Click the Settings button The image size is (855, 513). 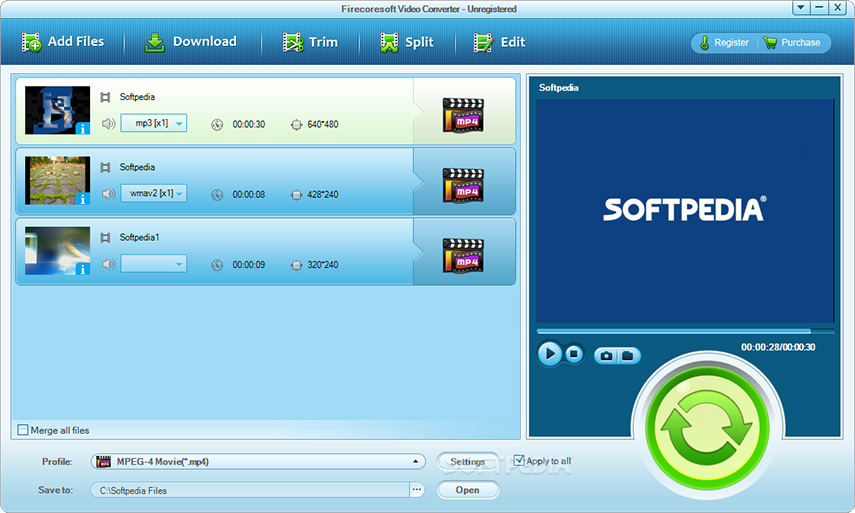pyautogui.click(x=467, y=462)
